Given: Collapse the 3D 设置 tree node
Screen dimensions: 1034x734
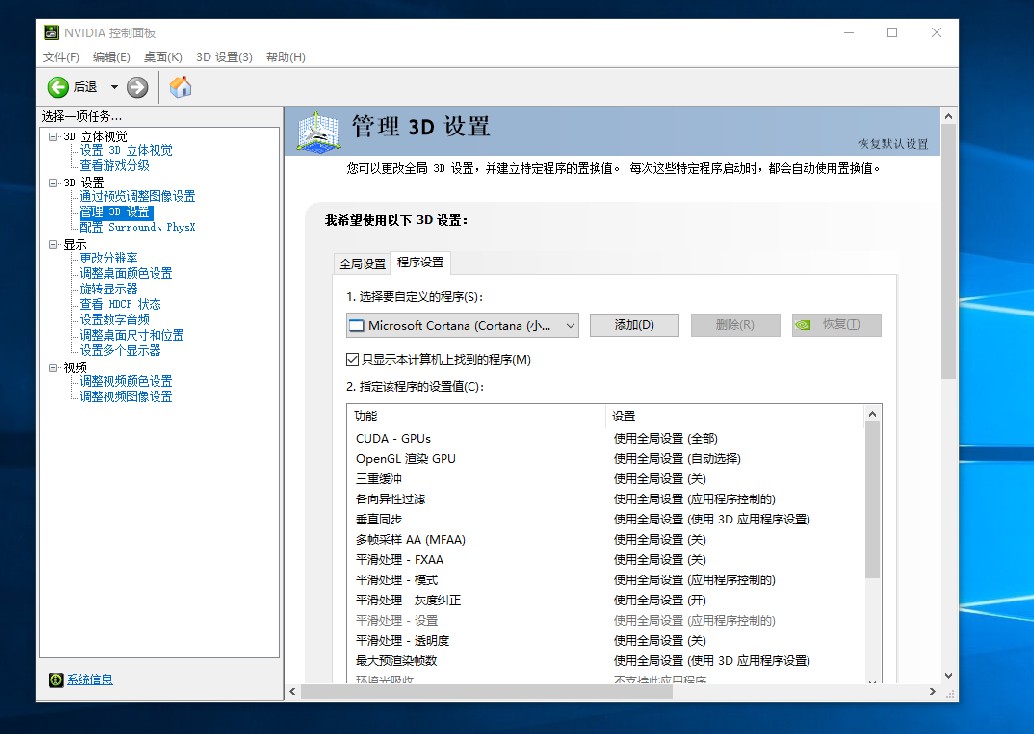Looking at the screenshot, I should point(53,183).
